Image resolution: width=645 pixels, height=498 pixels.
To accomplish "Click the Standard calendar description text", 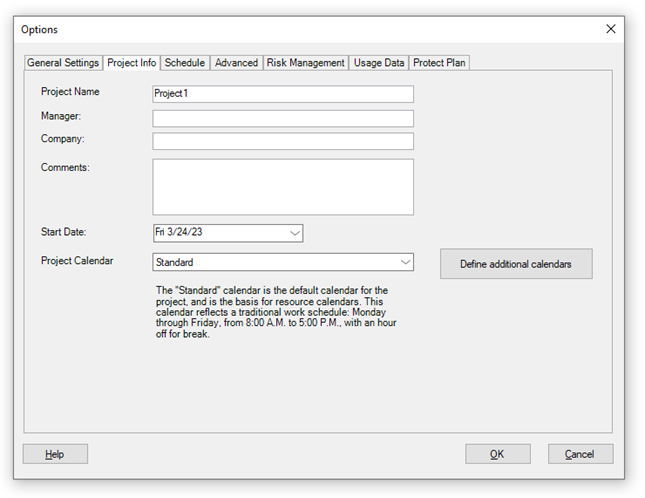I will coord(277,312).
